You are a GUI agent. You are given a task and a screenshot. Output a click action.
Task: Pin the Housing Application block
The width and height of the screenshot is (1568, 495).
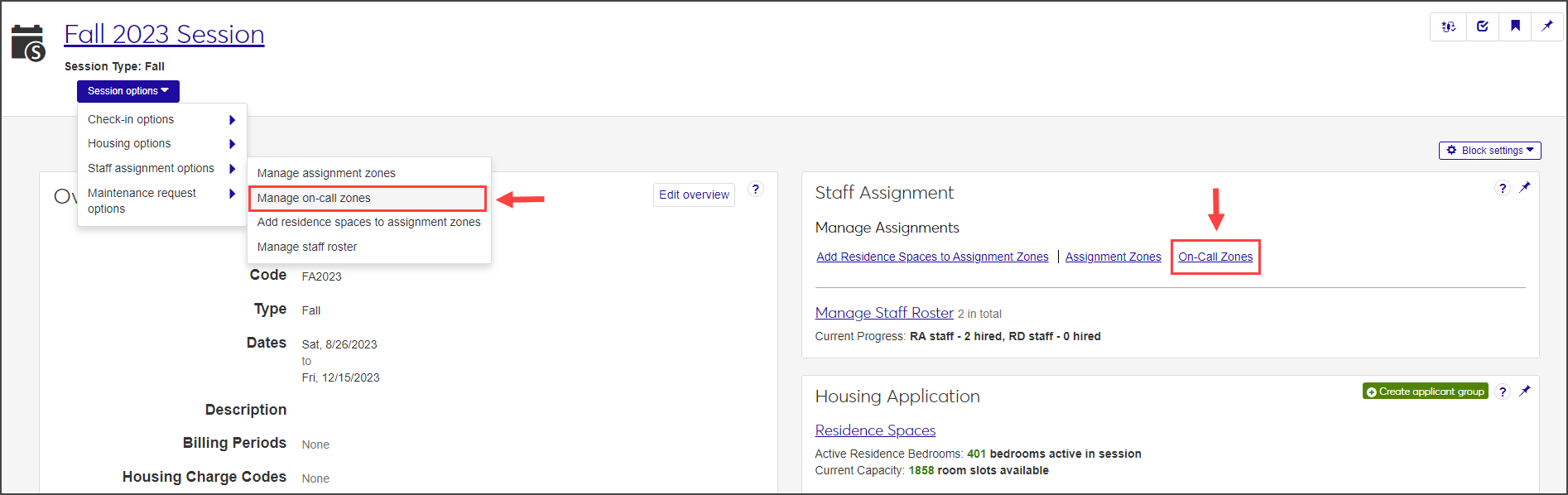click(x=1525, y=391)
